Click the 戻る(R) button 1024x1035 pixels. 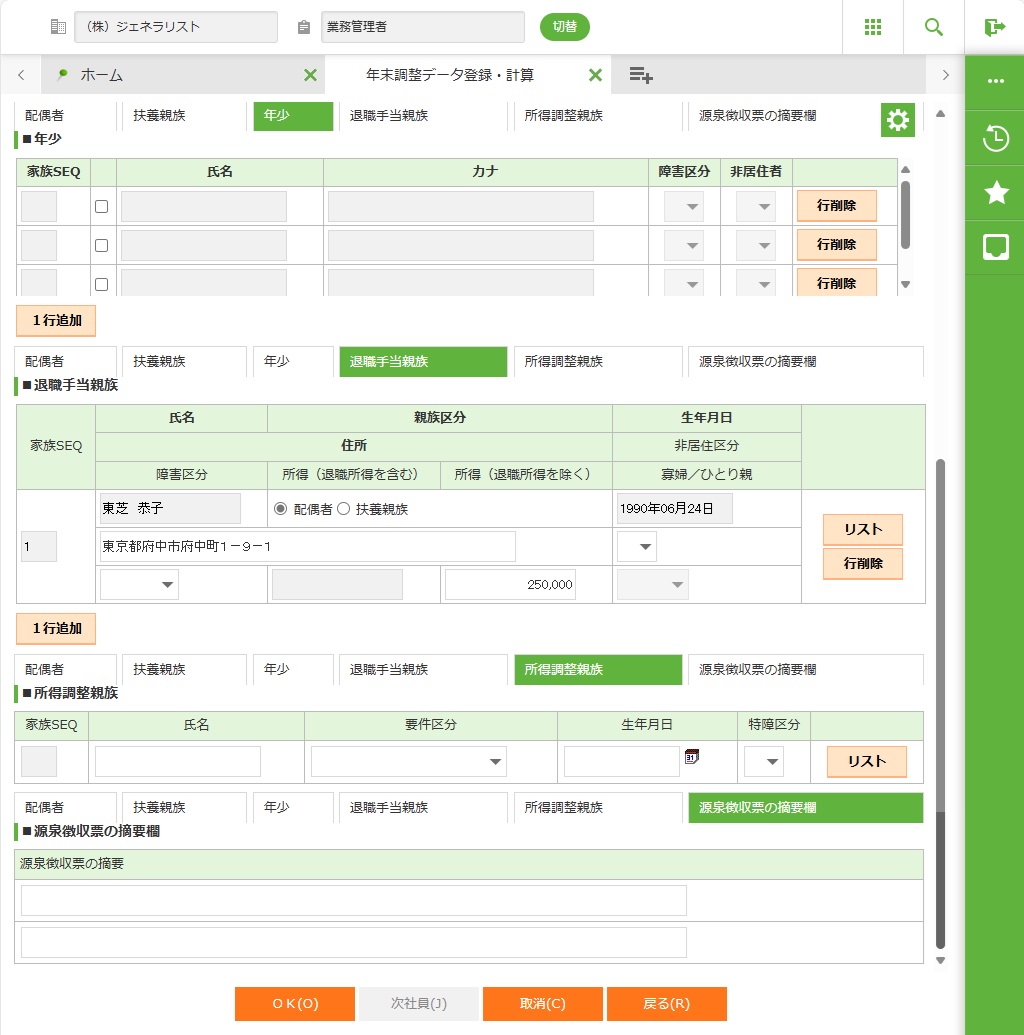click(x=666, y=1004)
